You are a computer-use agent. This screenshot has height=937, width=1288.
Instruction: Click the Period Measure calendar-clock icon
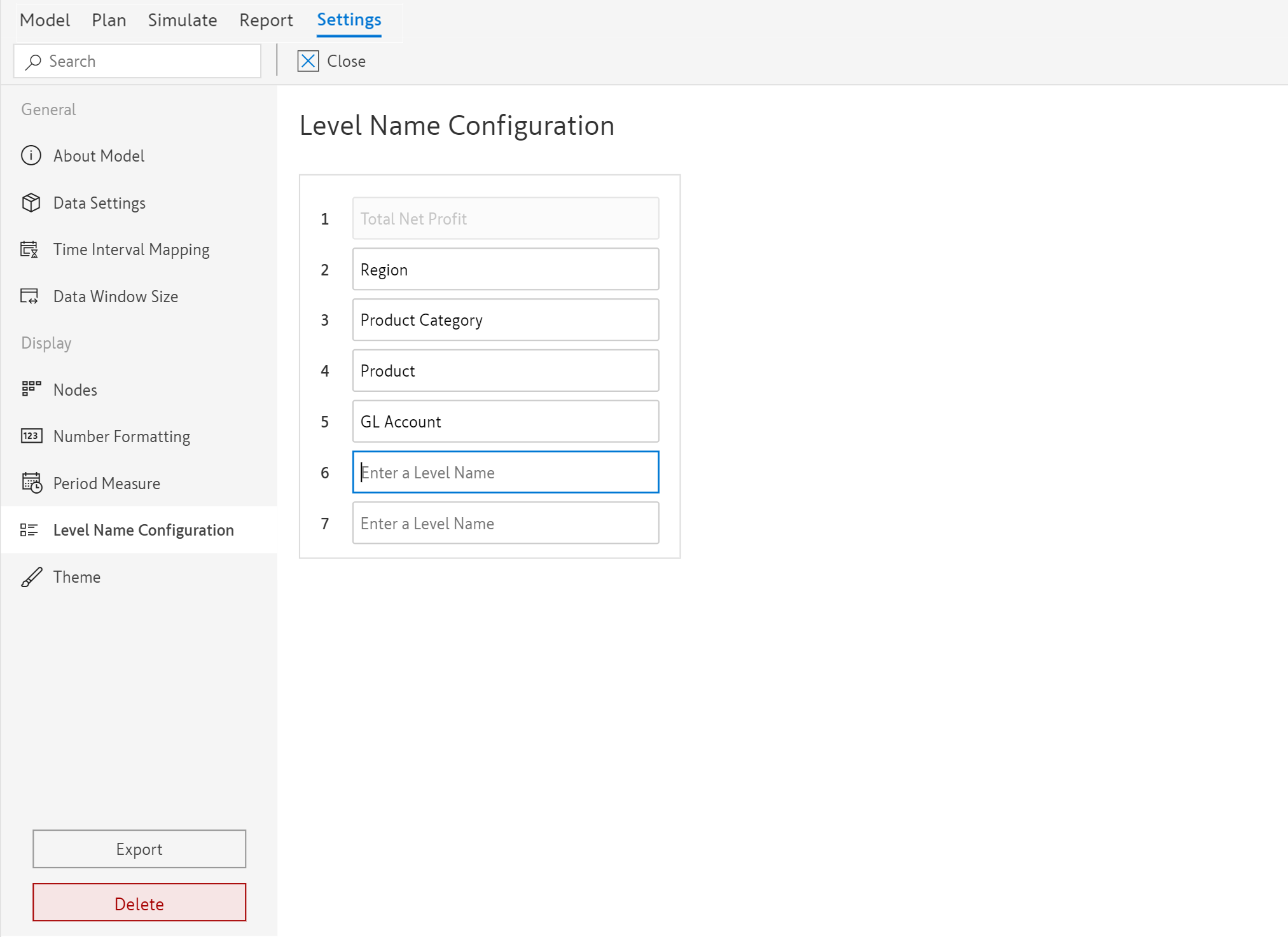[31, 483]
